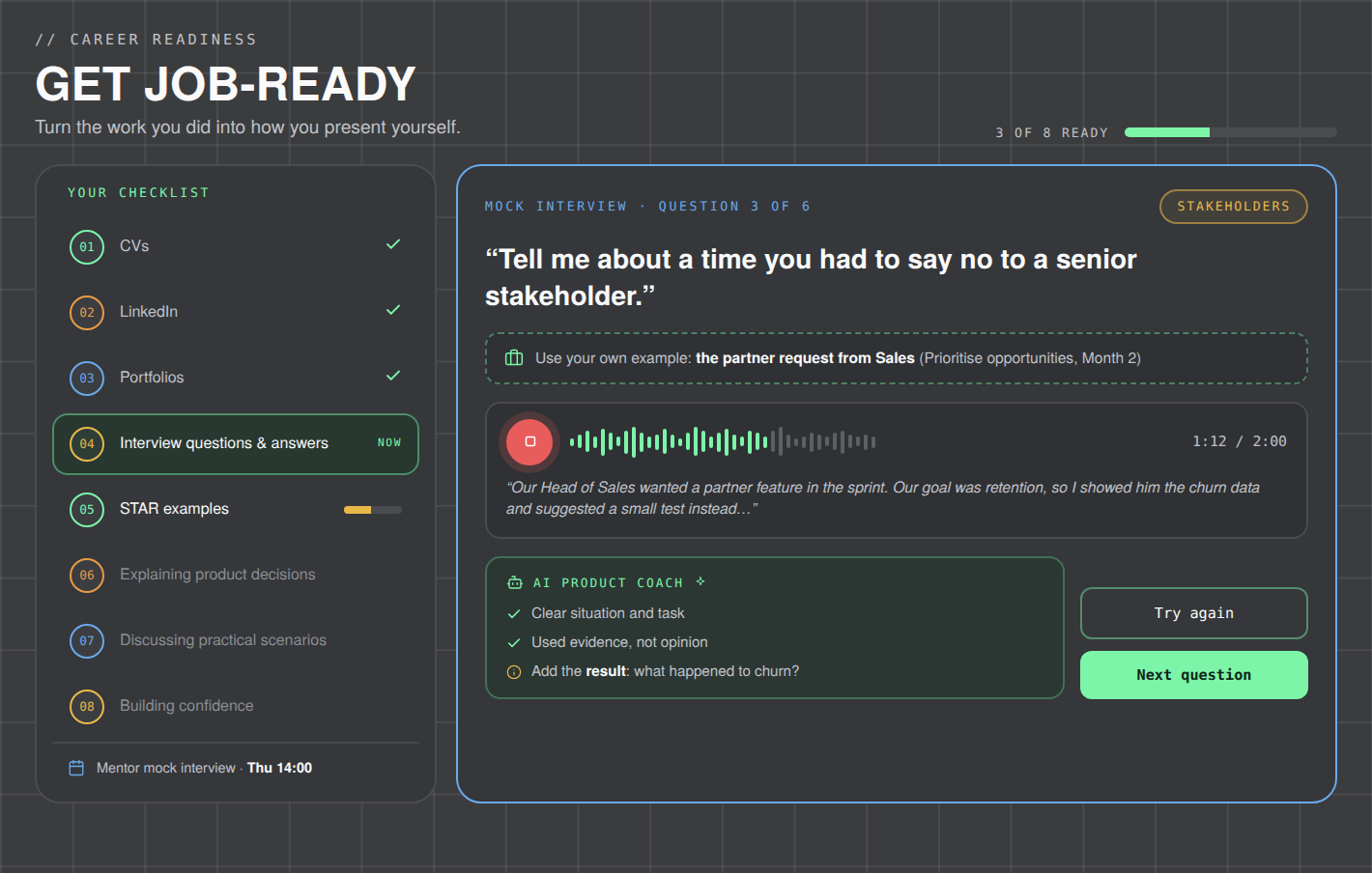Click 'MOCK INTERVIEW · QUESTION 3 OF 6' label
This screenshot has width=1372, height=873.
click(647, 207)
